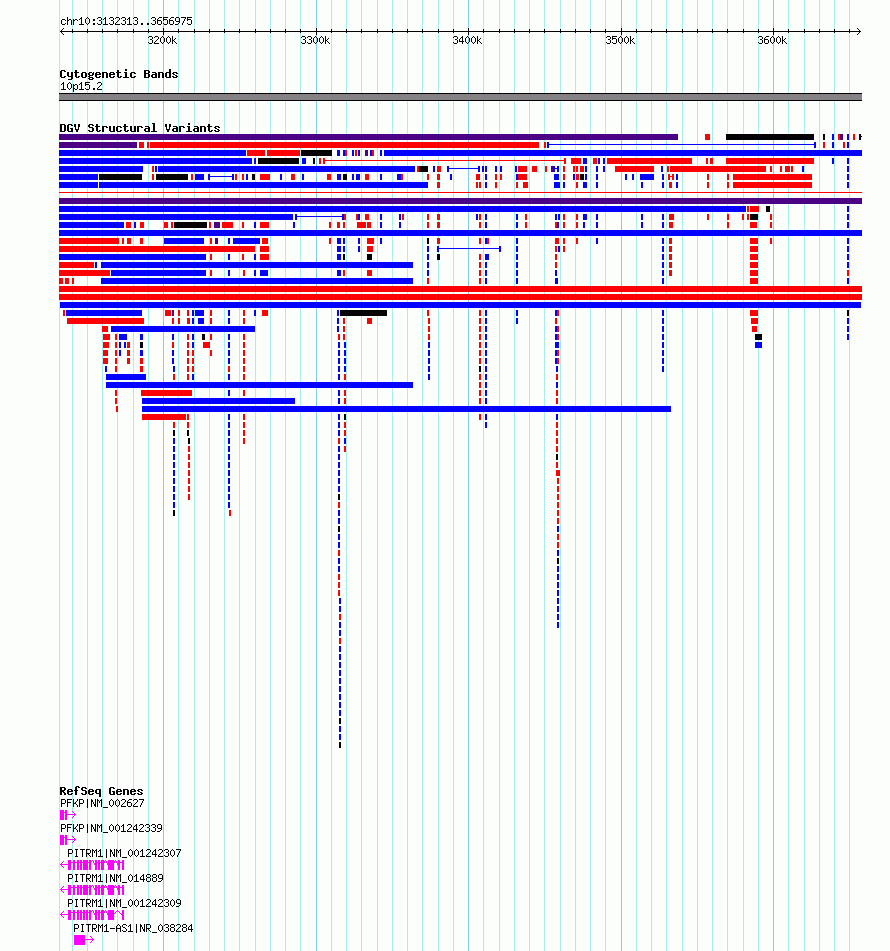This screenshot has width=890, height=951.
Task: Click the black variant bar near 3330k under the full-width blue bar
Action: pos(363,313)
